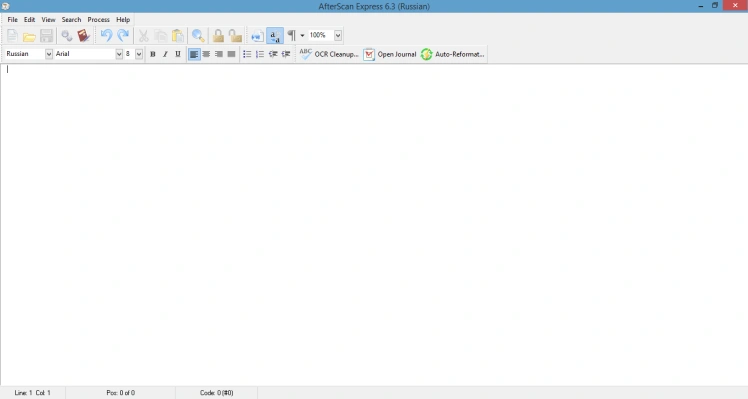This screenshot has height=399, width=748.
Task: Redo the last undone action
Action: (x=123, y=36)
